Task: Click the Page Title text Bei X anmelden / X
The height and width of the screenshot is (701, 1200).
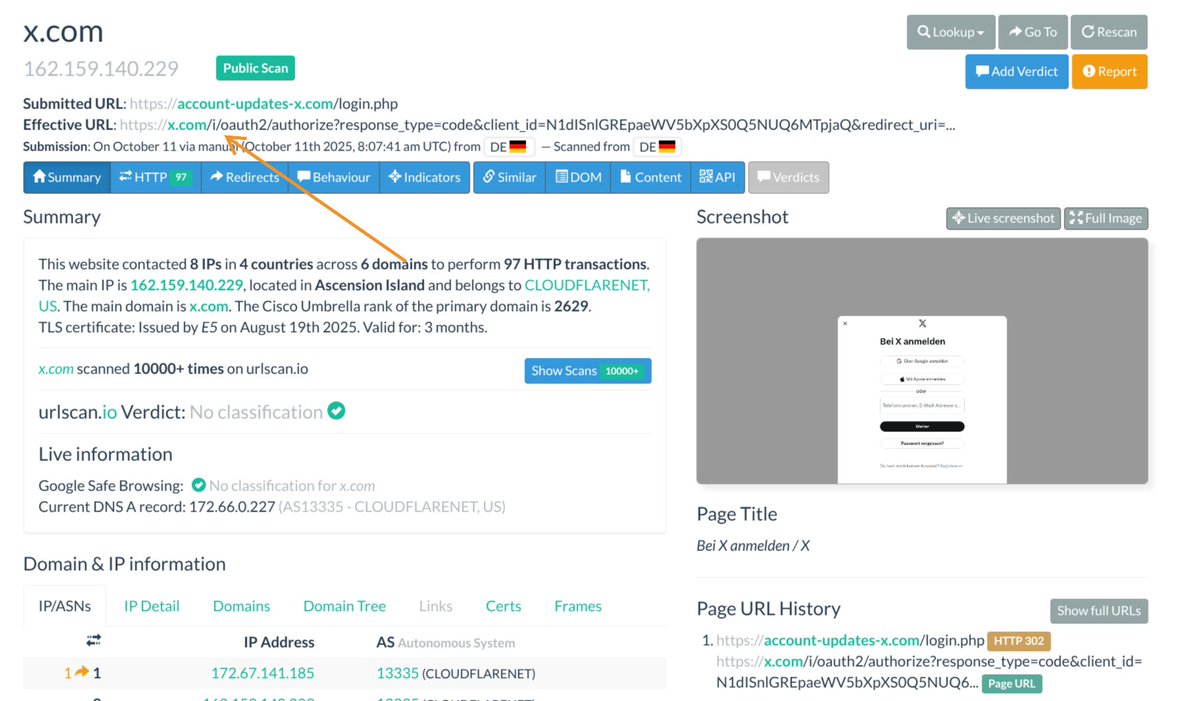Action: tap(753, 546)
